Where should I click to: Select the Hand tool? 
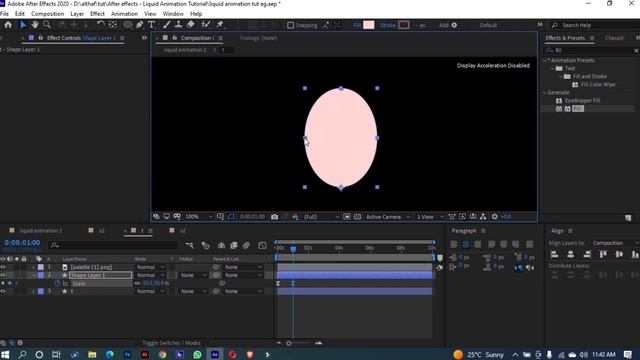[x=35, y=25]
